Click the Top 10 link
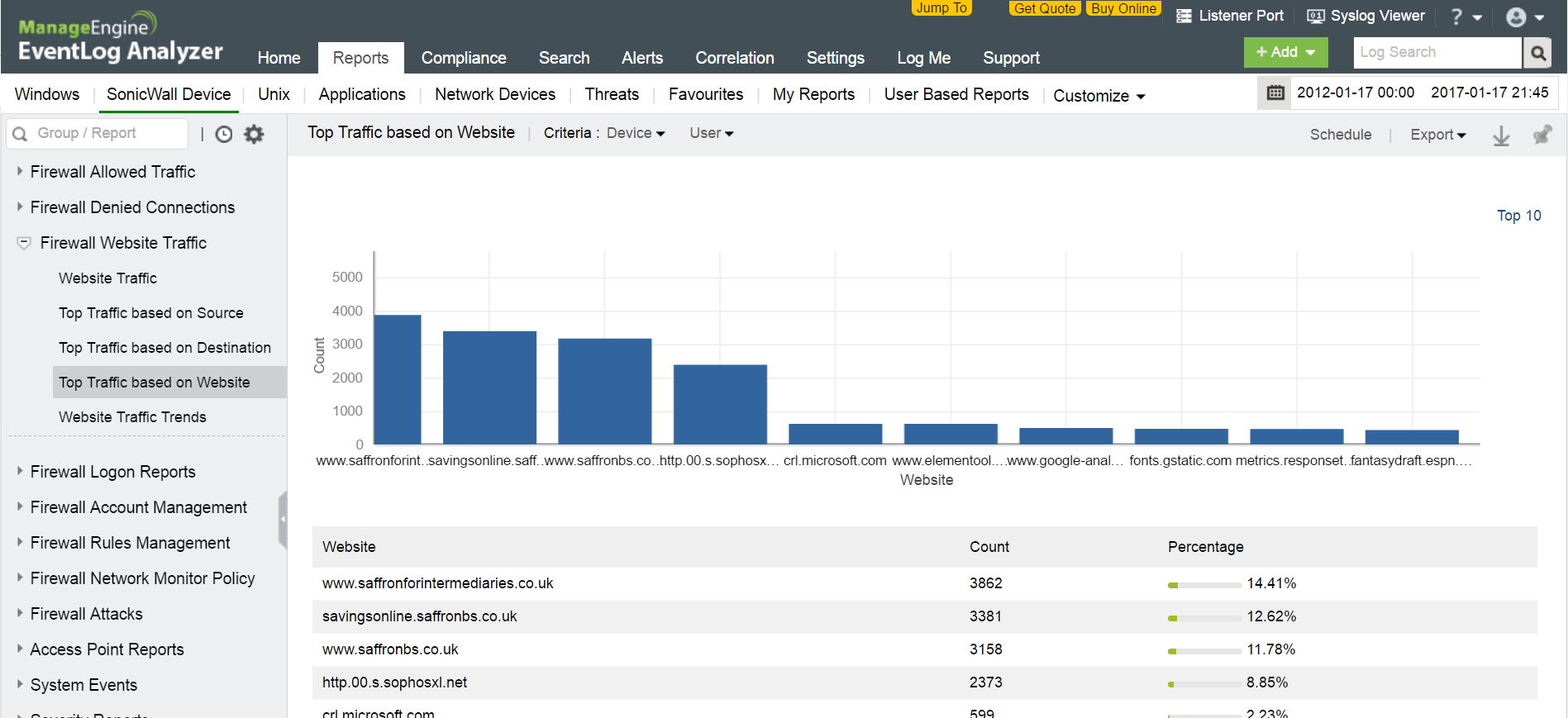 click(1518, 216)
